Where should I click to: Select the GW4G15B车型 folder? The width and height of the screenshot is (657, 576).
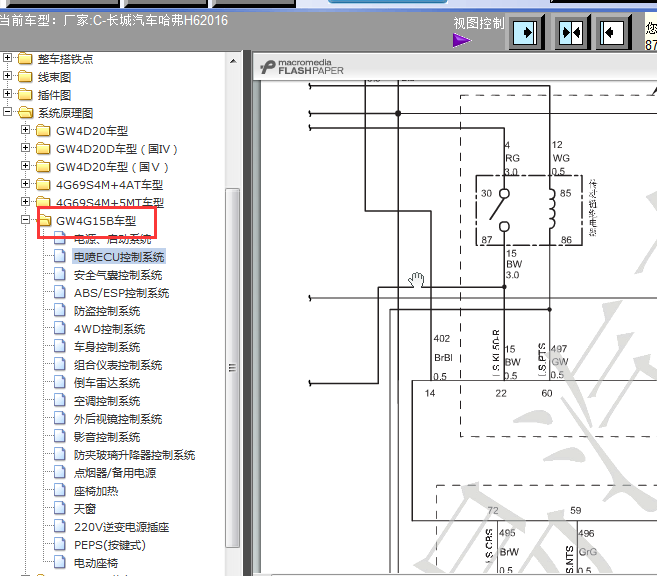(x=96, y=221)
